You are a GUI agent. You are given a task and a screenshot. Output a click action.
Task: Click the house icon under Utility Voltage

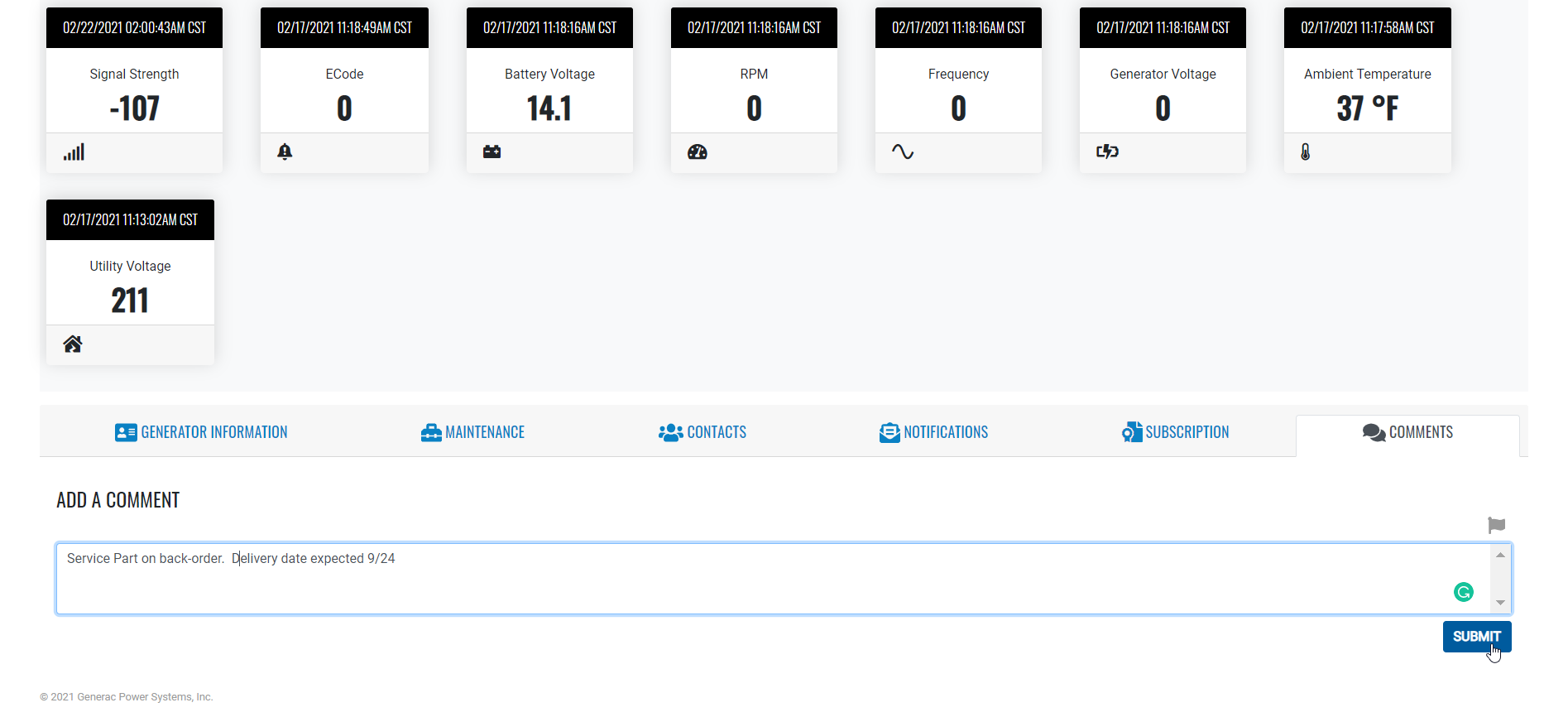coord(73,344)
